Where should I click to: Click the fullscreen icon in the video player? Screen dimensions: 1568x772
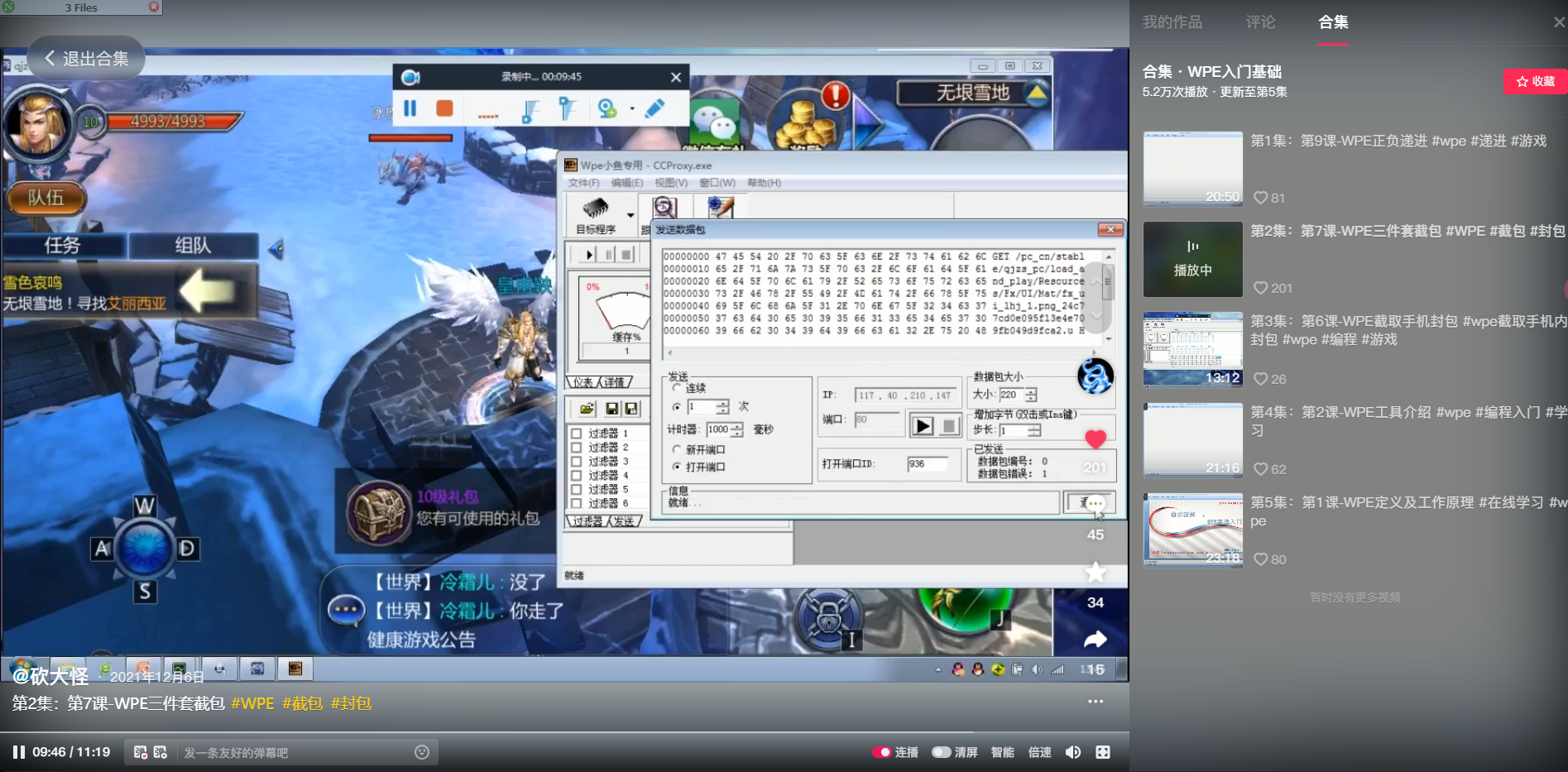pos(1103,752)
